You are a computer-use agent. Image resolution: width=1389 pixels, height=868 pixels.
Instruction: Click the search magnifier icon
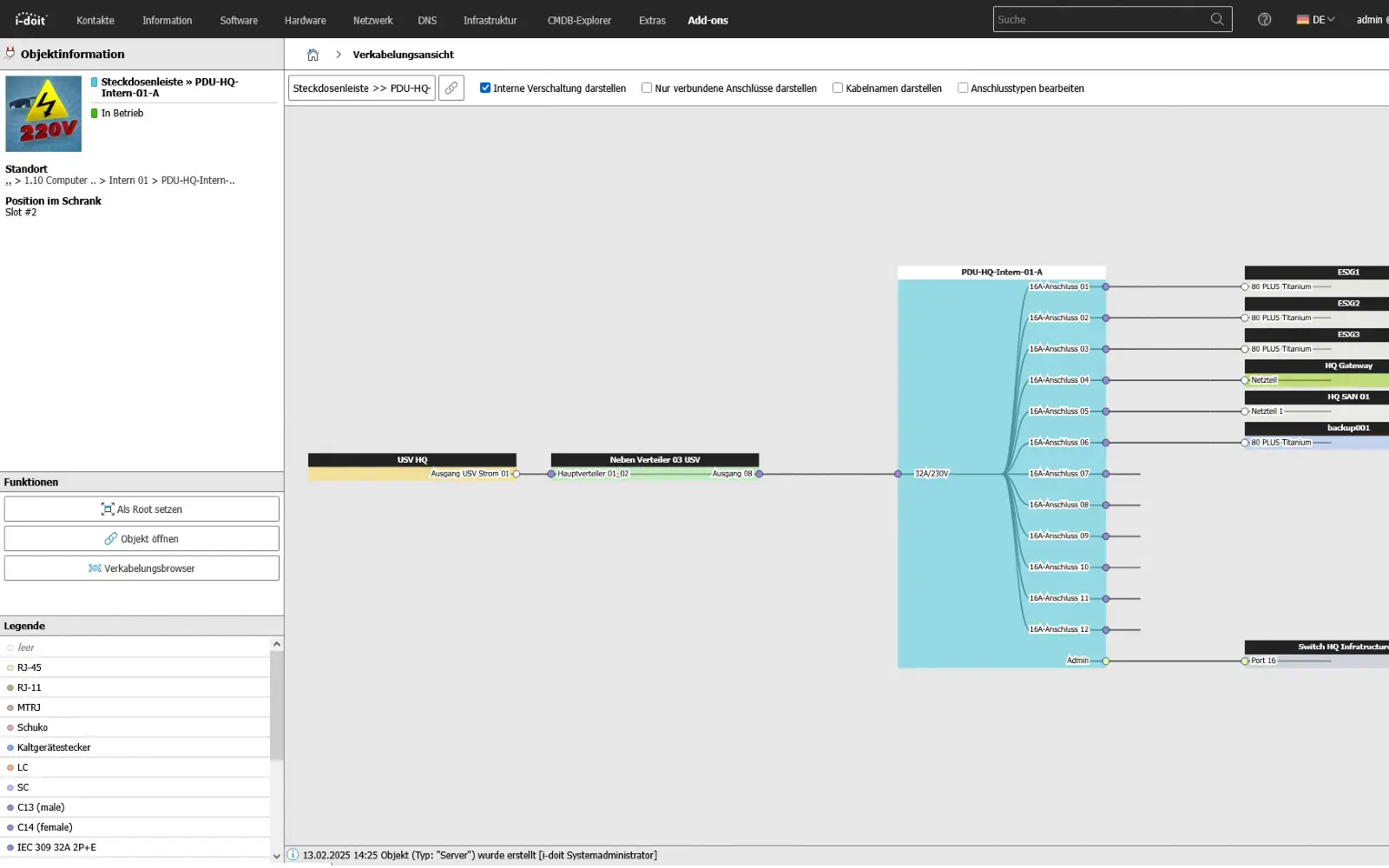[1216, 19]
